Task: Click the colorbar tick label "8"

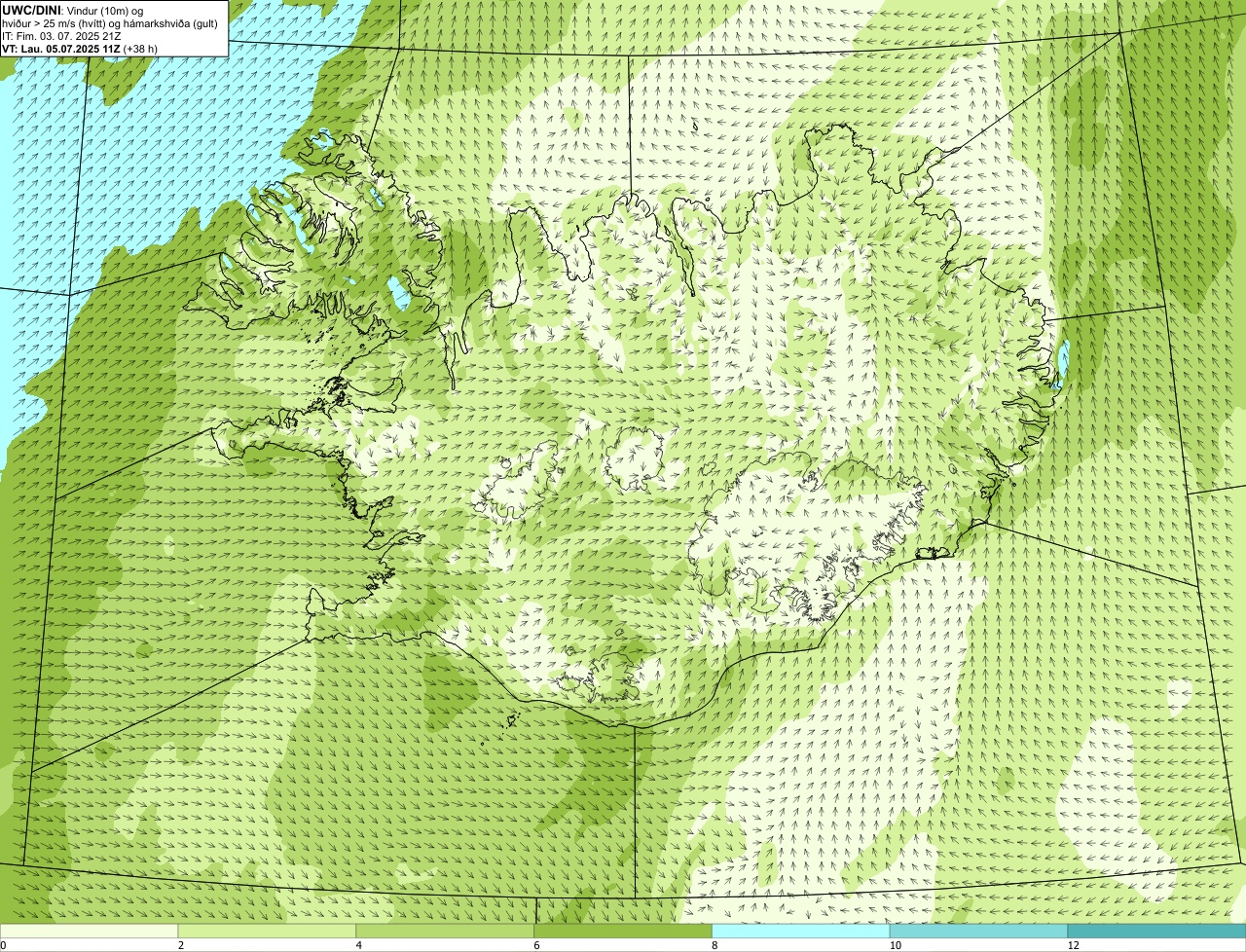Action: [715, 945]
